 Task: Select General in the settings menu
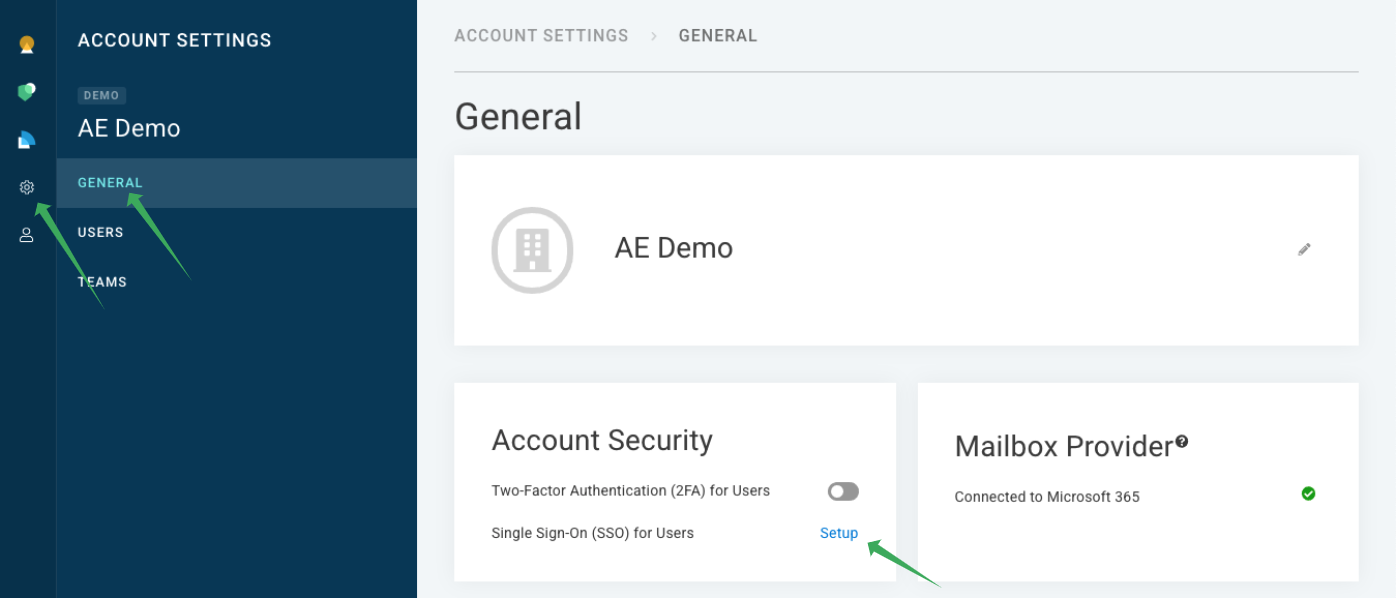pos(237,183)
